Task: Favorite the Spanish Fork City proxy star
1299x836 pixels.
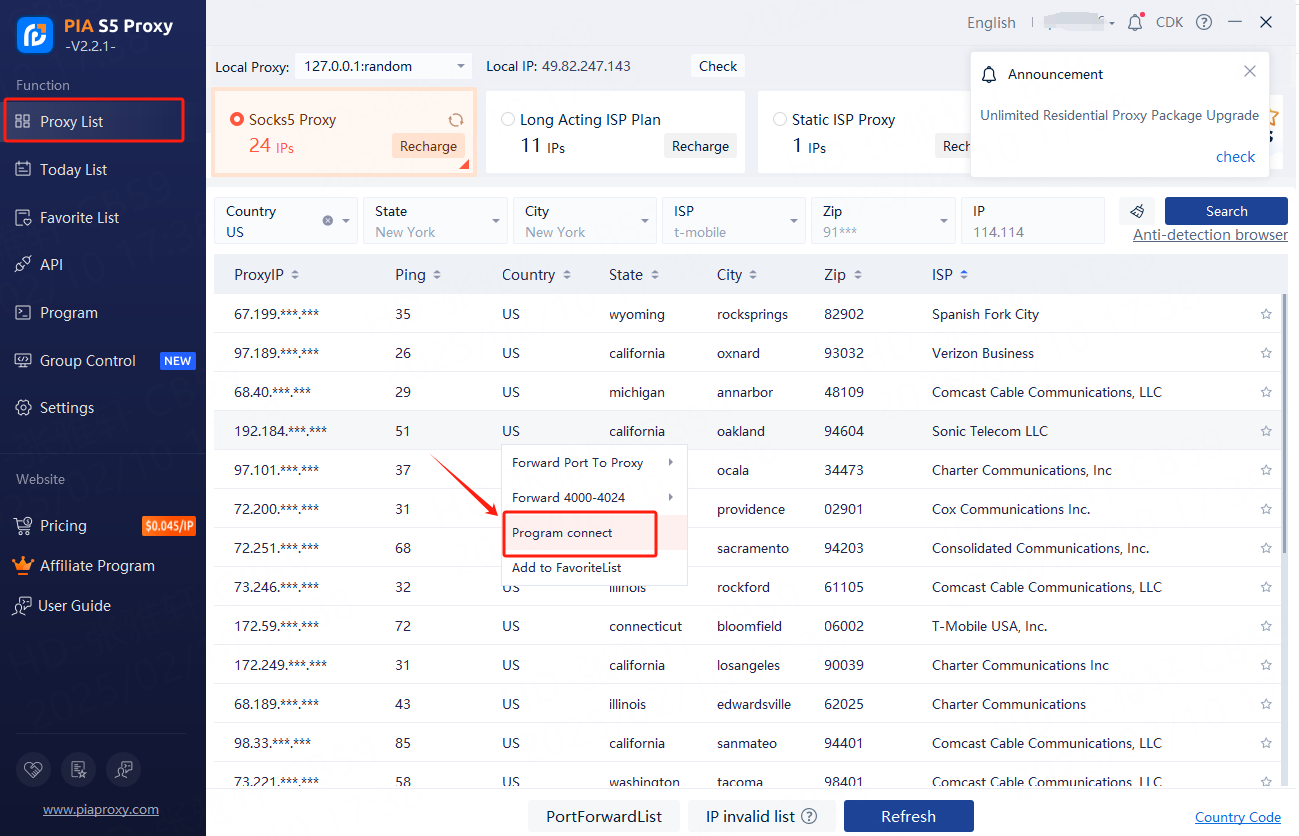Action: [x=1266, y=314]
